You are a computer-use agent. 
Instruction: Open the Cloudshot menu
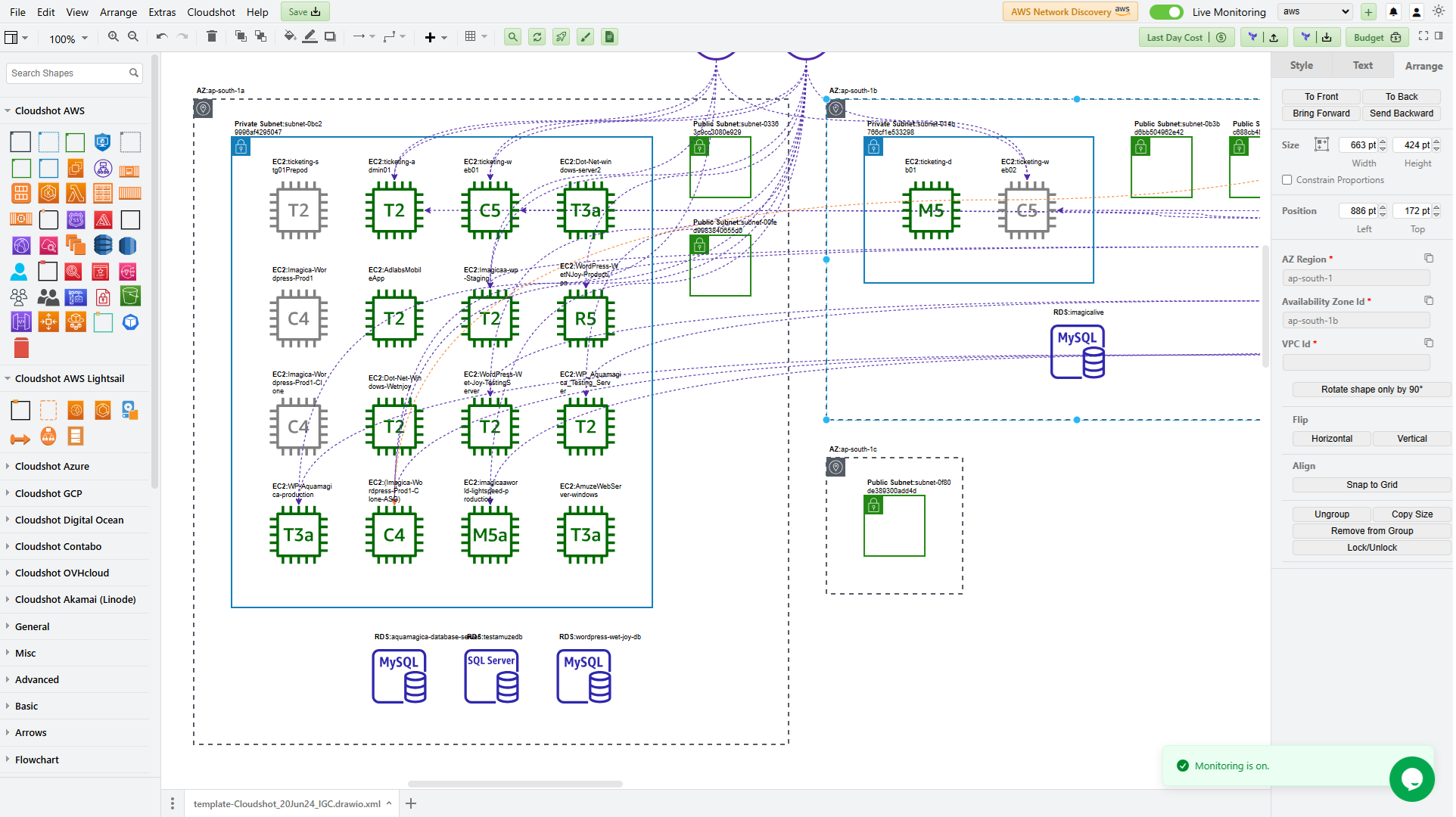coord(212,12)
